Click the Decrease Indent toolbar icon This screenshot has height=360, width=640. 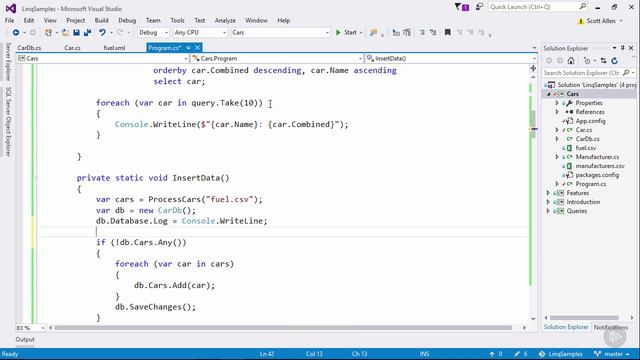coord(396,32)
